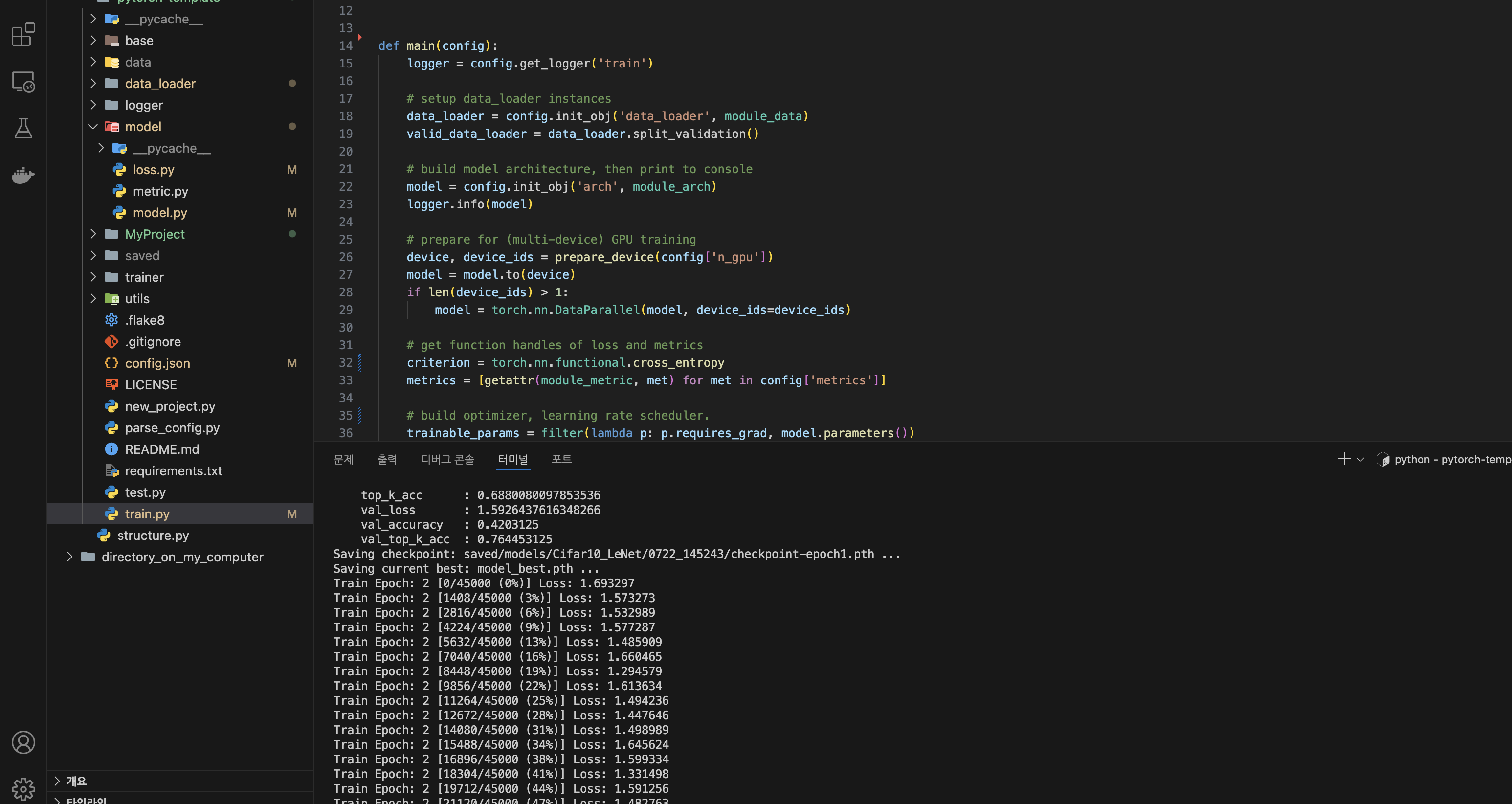Open the Docker whale icon
This screenshot has width=1512, height=804.
click(x=23, y=175)
